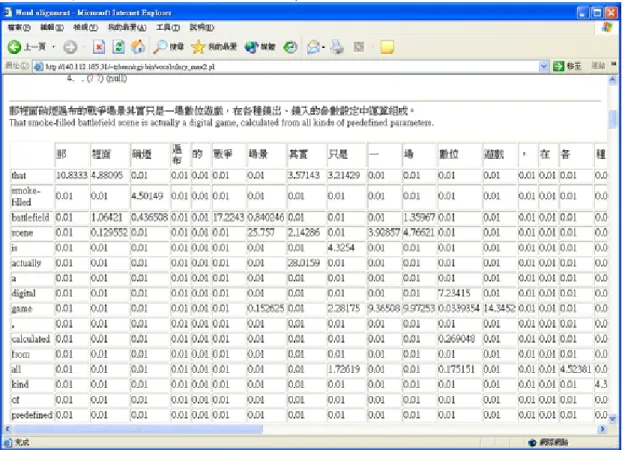
Task: Click the horizontal scrollbar thumb
Action: pyautogui.click(x=138, y=429)
